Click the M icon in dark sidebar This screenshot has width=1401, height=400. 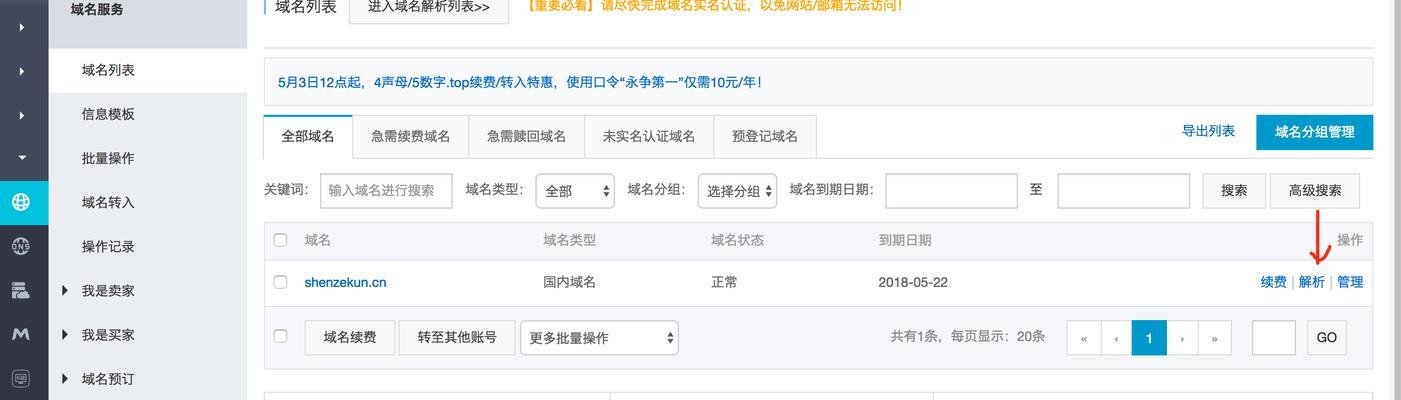coord(21,334)
